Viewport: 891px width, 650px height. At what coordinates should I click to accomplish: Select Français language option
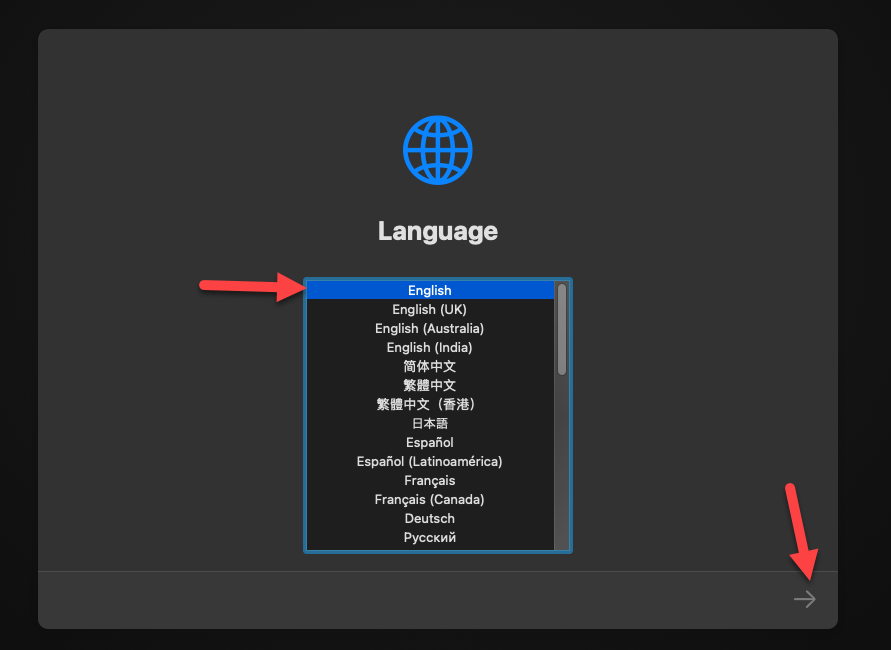[429, 480]
